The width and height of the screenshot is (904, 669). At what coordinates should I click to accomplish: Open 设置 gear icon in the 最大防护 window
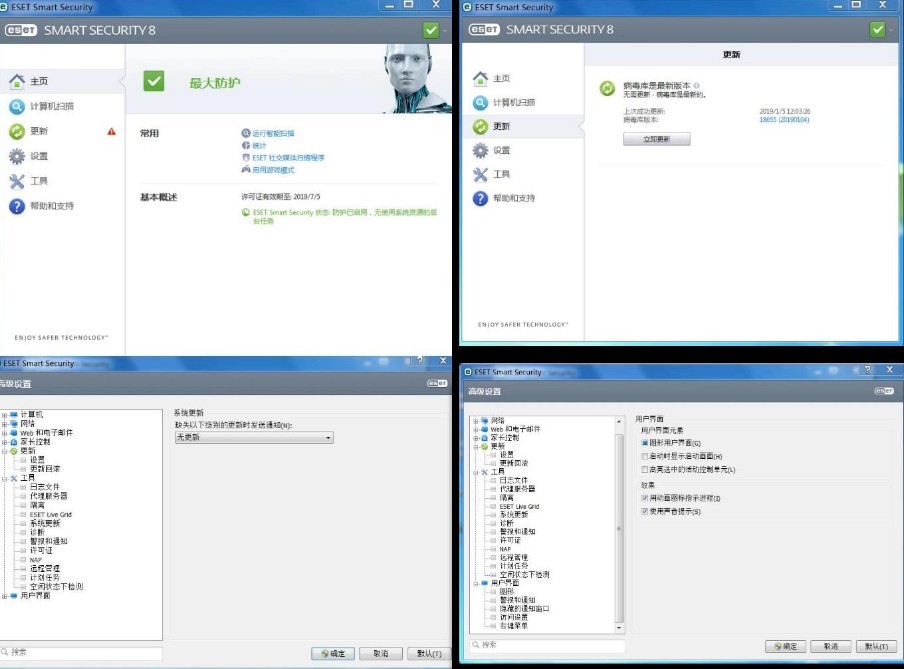tap(17, 156)
